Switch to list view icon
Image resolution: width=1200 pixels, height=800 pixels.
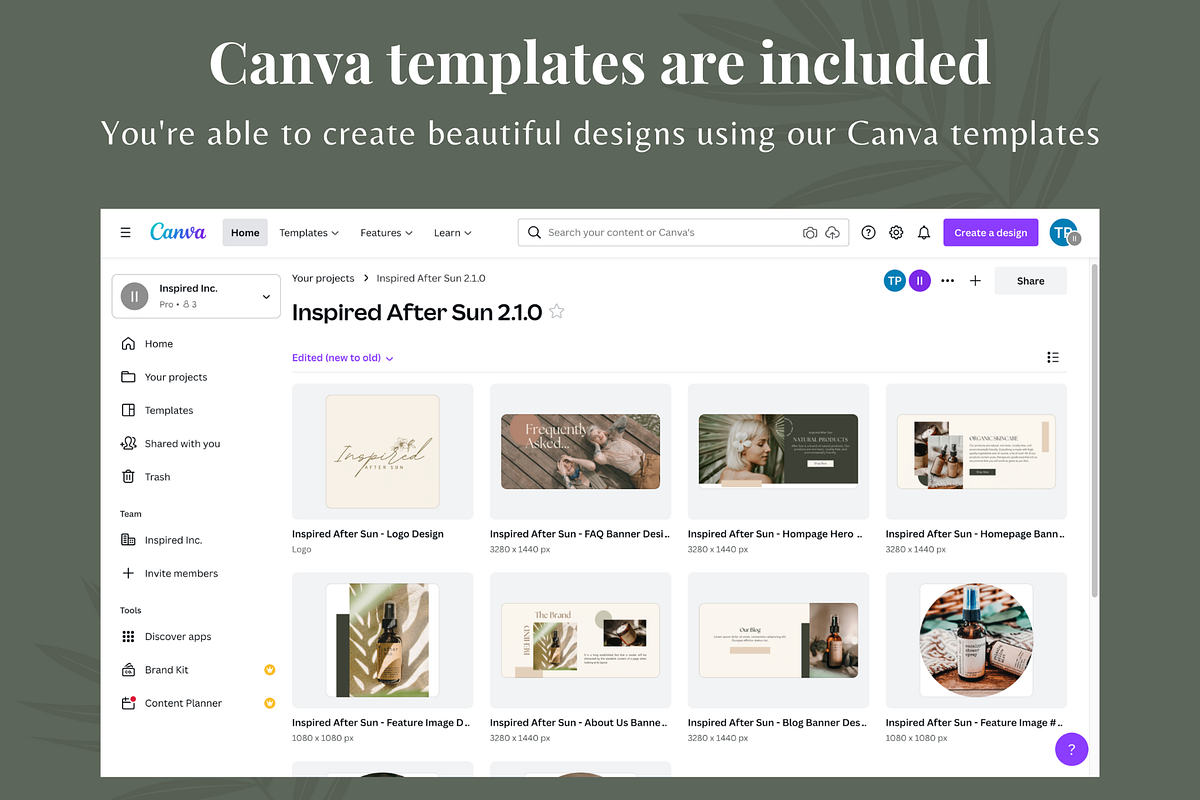[1053, 357]
